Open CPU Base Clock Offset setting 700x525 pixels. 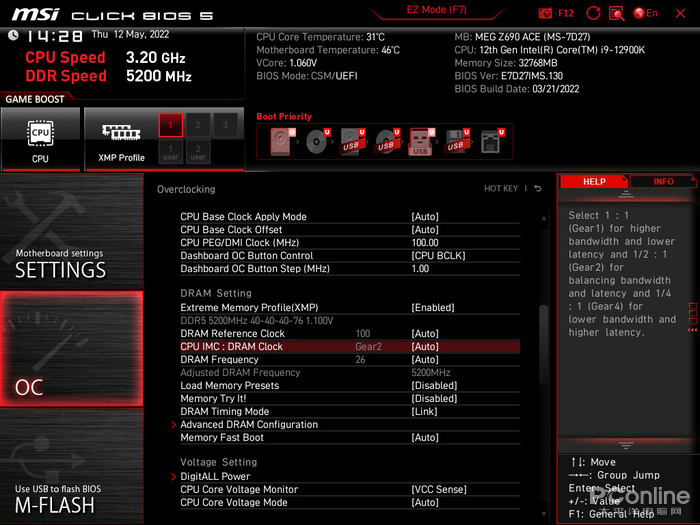(350, 229)
